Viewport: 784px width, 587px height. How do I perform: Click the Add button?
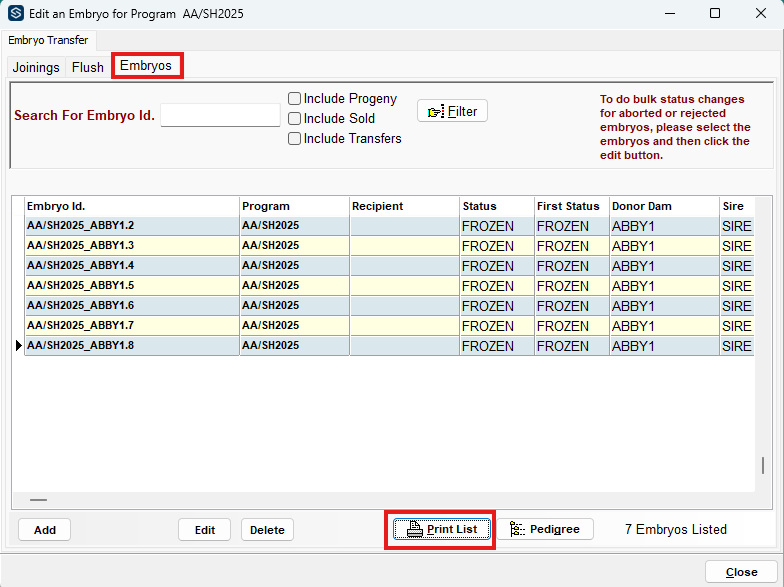pyautogui.click(x=44, y=530)
